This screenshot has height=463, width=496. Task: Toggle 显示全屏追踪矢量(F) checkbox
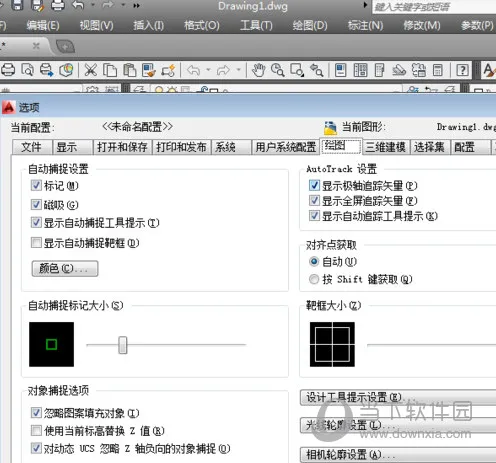pyautogui.click(x=314, y=200)
